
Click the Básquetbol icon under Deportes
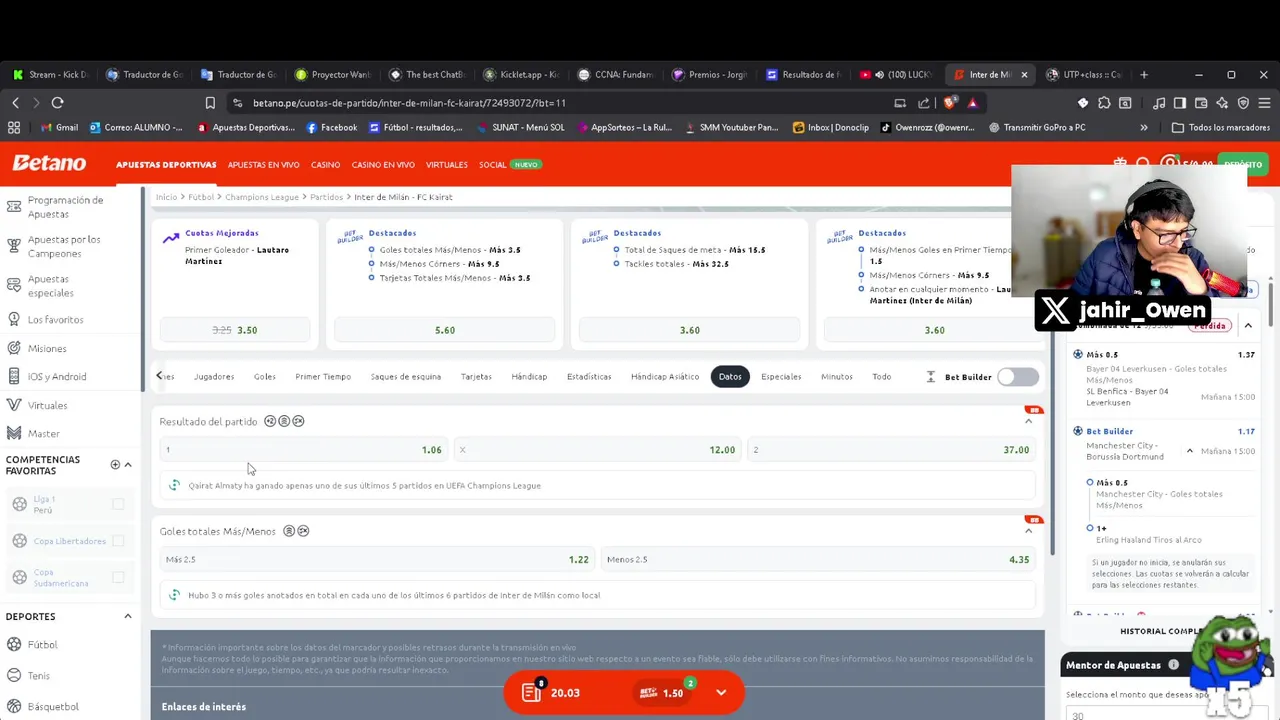pyautogui.click(x=14, y=706)
